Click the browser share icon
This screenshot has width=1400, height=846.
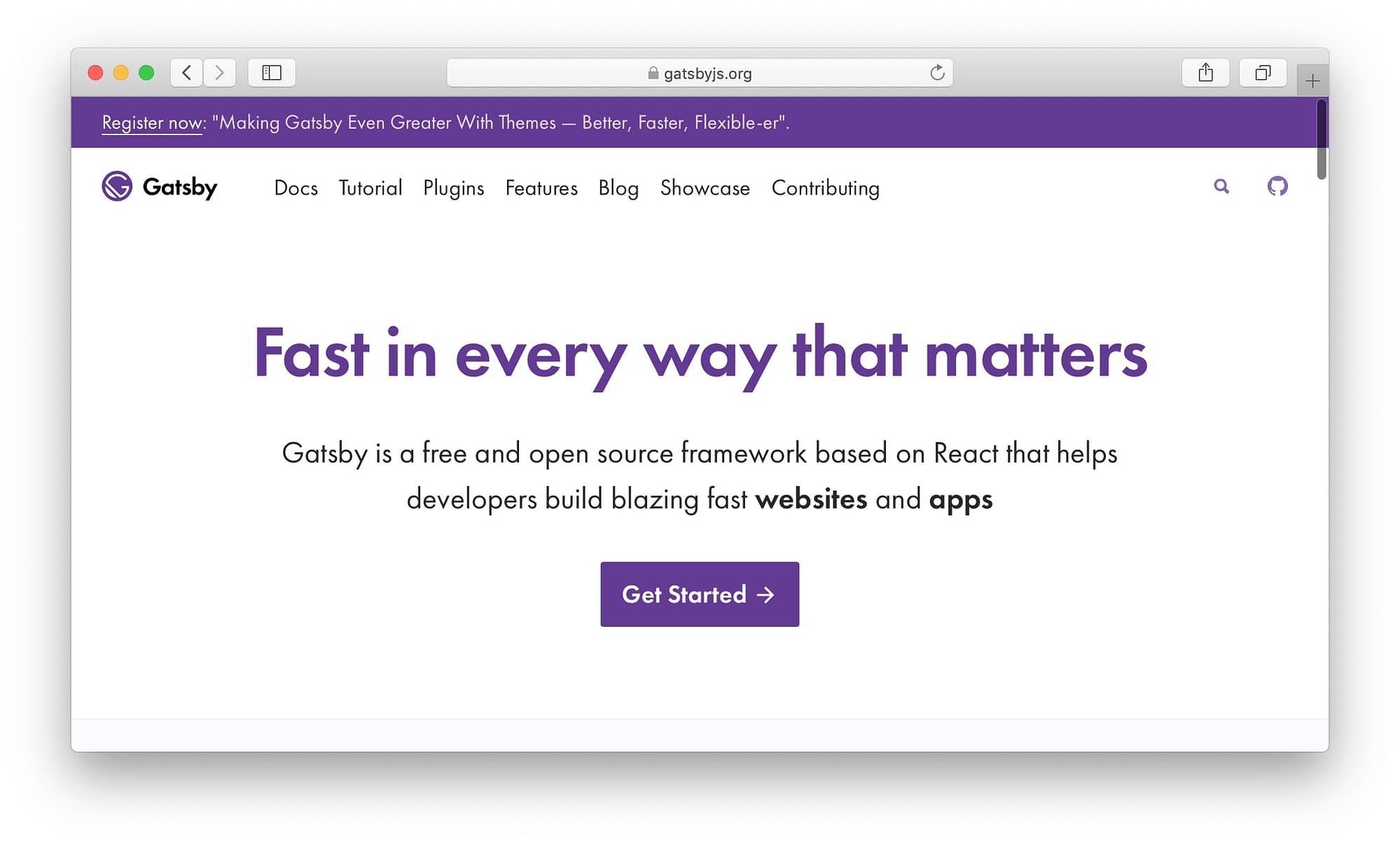(x=1205, y=71)
